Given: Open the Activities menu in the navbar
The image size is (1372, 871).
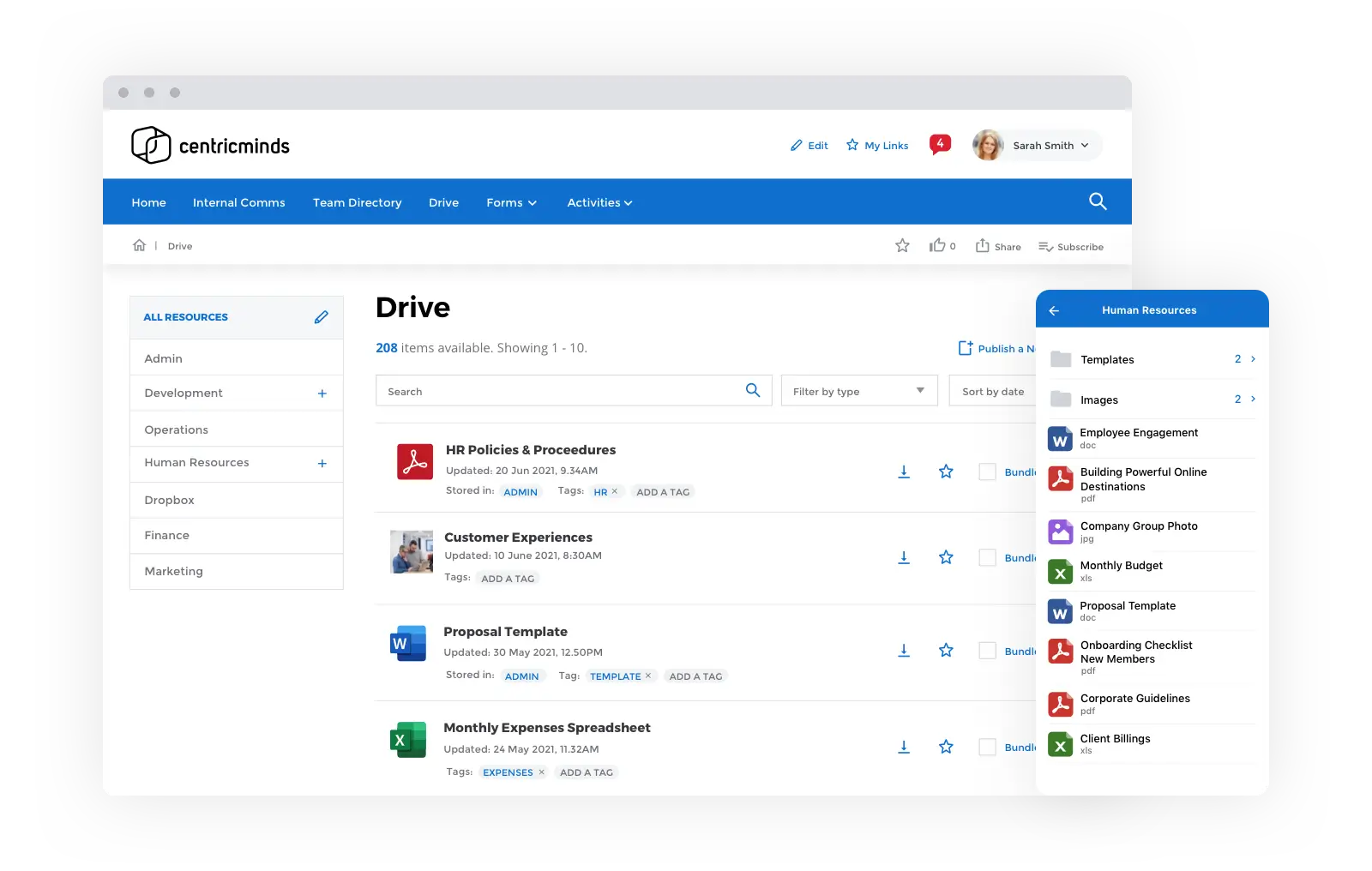Looking at the screenshot, I should pos(599,202).
